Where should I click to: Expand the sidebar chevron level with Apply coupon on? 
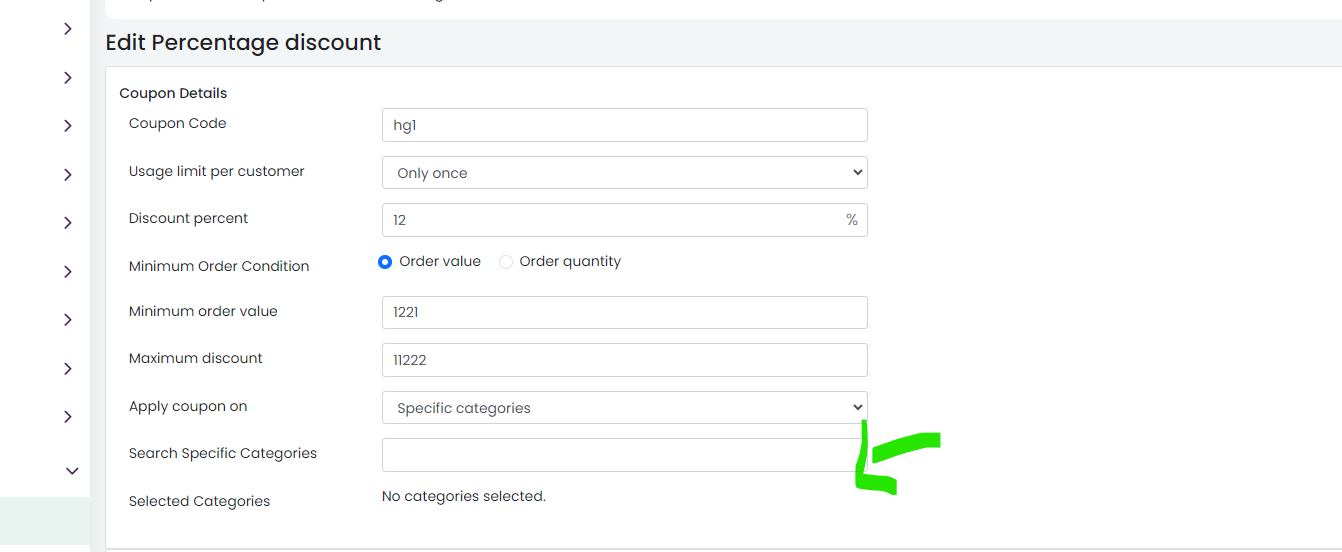68,417
